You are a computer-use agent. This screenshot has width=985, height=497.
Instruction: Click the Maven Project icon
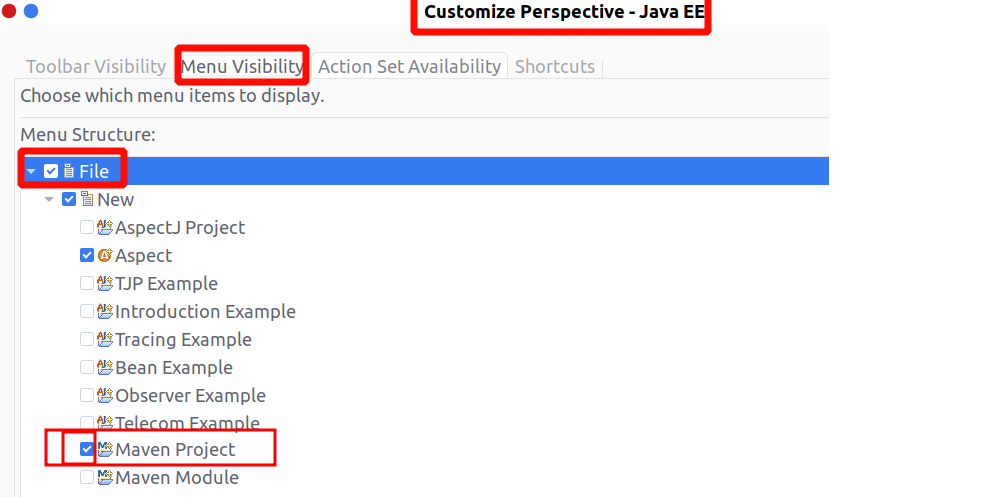pyautogui.click(x=105, y=450)
